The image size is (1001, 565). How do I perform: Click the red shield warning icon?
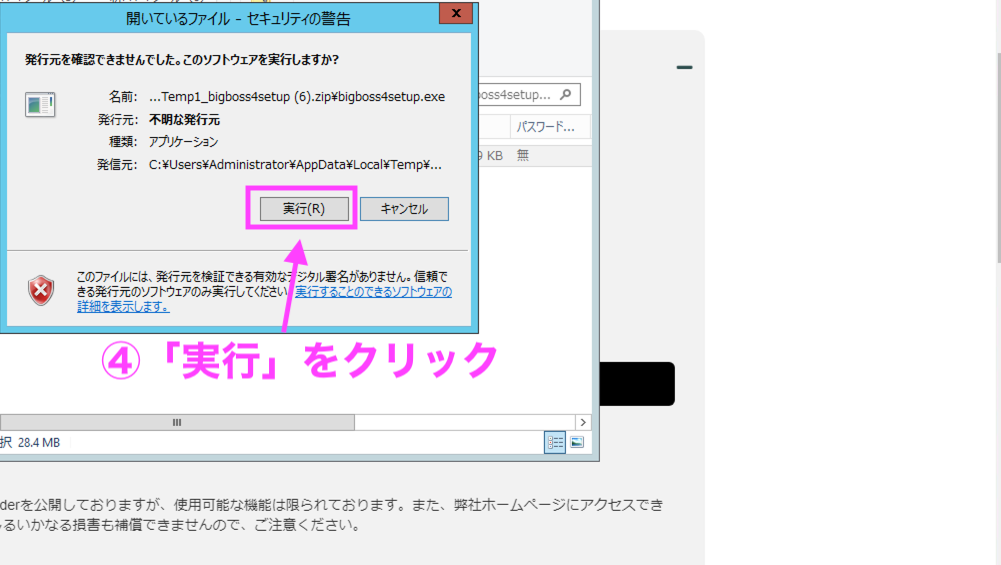(x=41, y=290)
